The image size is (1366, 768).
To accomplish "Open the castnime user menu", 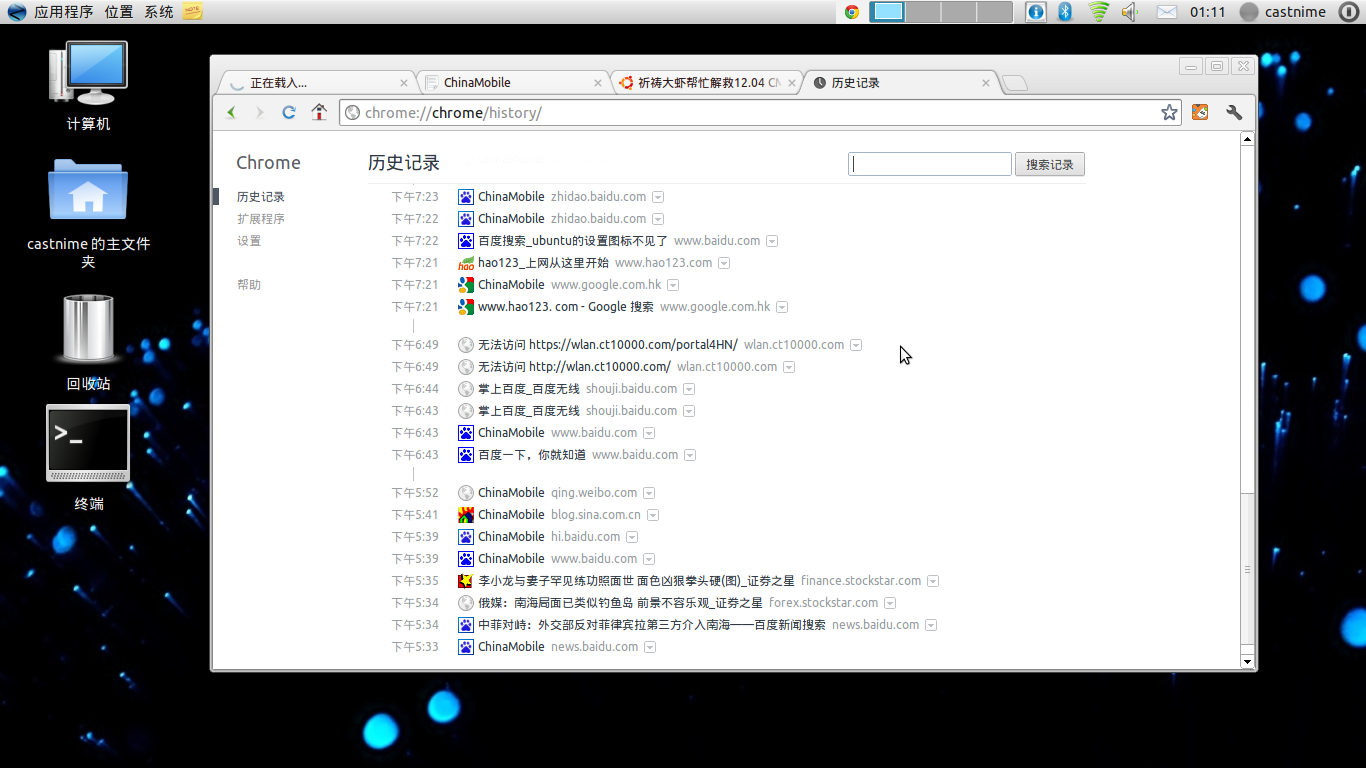I will click(1283, 12).
